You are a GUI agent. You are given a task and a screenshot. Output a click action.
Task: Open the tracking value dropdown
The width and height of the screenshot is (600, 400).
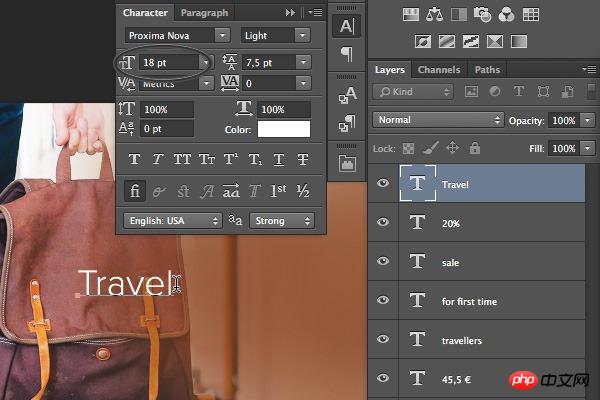[x=303, y=83]
